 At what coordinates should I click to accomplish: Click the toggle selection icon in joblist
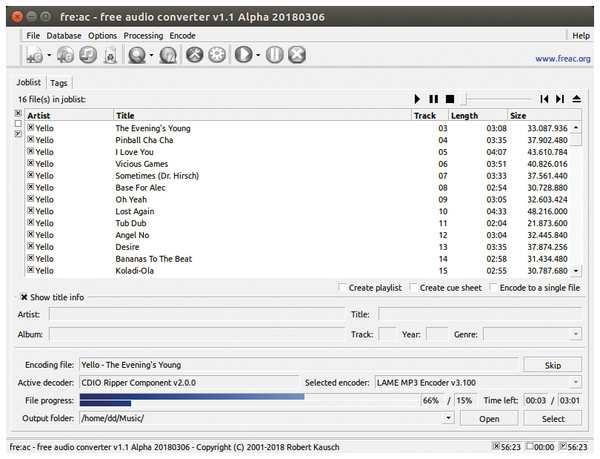pyautogui.click(x=18, y=134)
